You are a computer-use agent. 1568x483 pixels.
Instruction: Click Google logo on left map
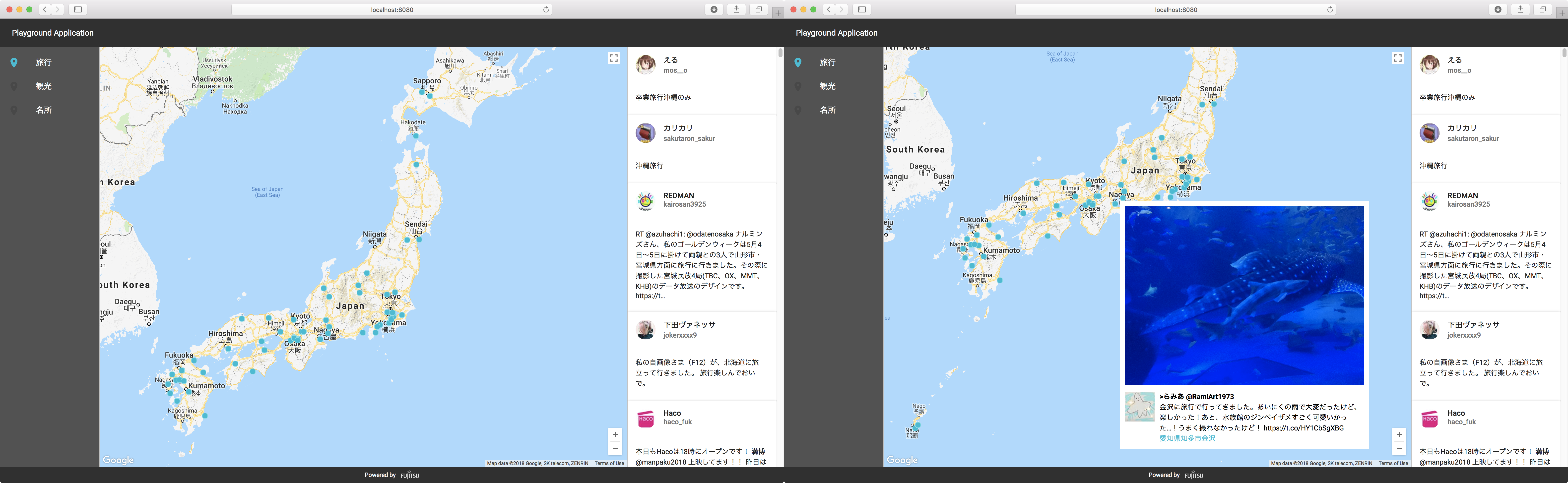point(118,461)
